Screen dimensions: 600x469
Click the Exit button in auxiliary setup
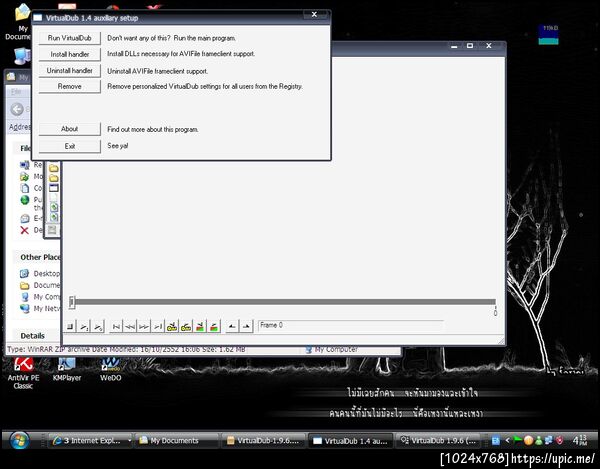[x=70, y=146]
